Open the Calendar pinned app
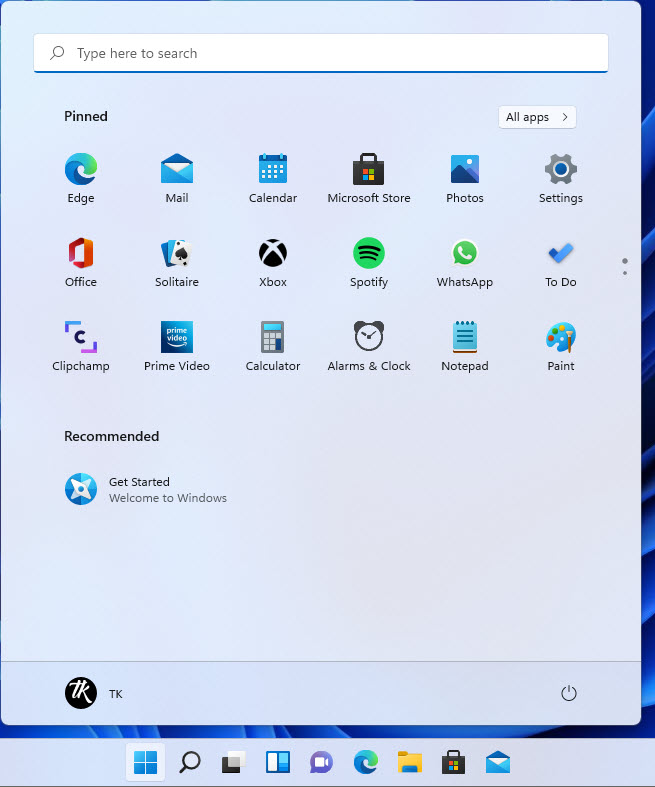655x787 pixels. coord(273,178)
